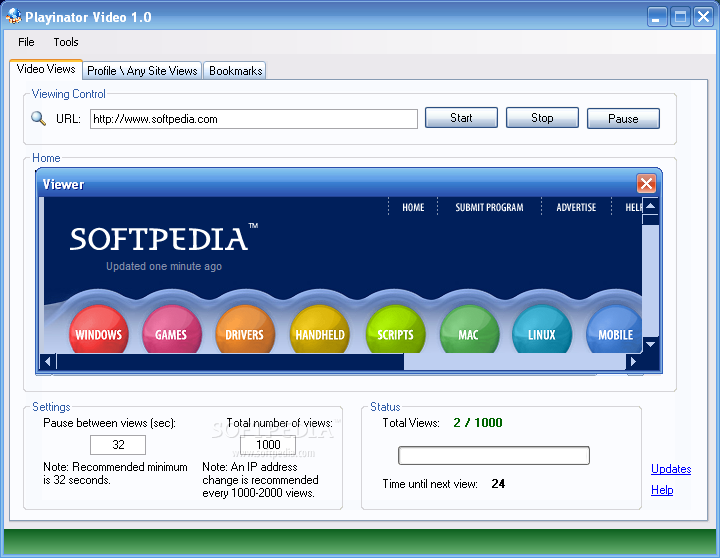Click viewer scroll-down arrow

pyautogui.click(x=650, y=344)
